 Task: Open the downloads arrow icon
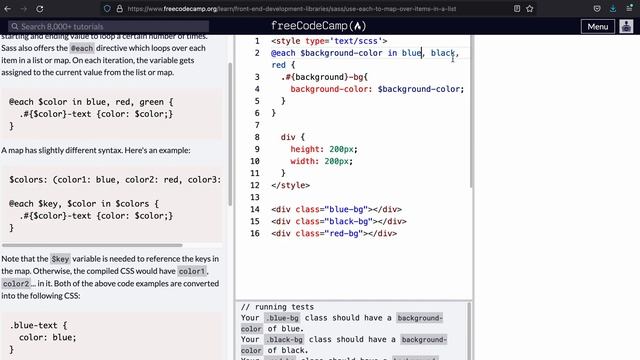pos(613,9)
